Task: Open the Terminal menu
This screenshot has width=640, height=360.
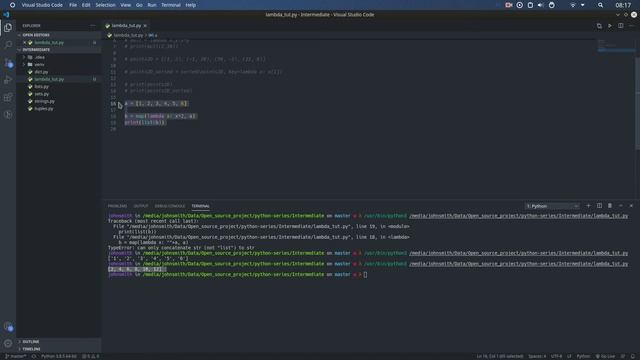Action: [x=171, y=5]
